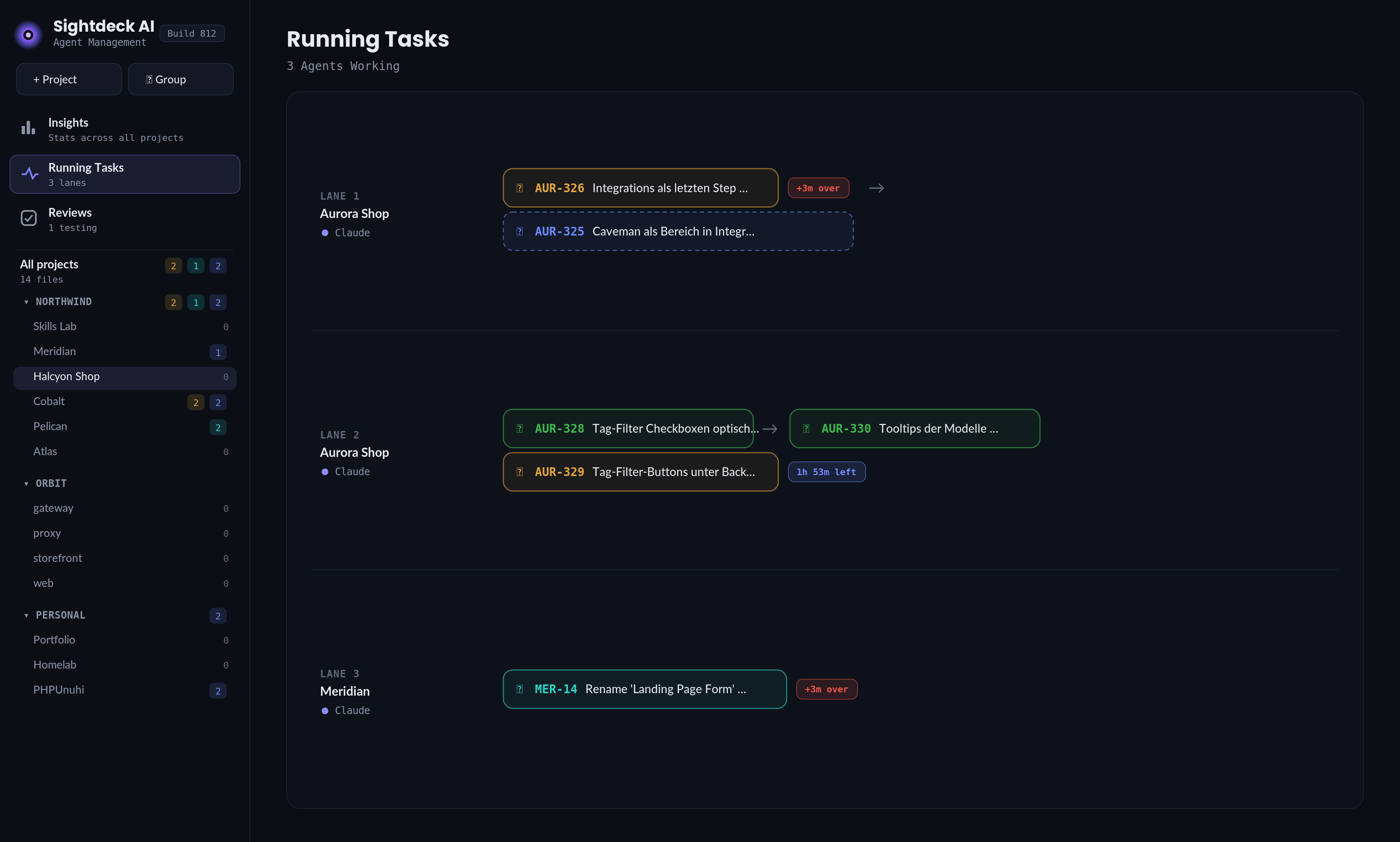This screenshot has width=1400, height=842.
Task: Click the Lane 1 Aurora Shop title
Action: [355, 214]
